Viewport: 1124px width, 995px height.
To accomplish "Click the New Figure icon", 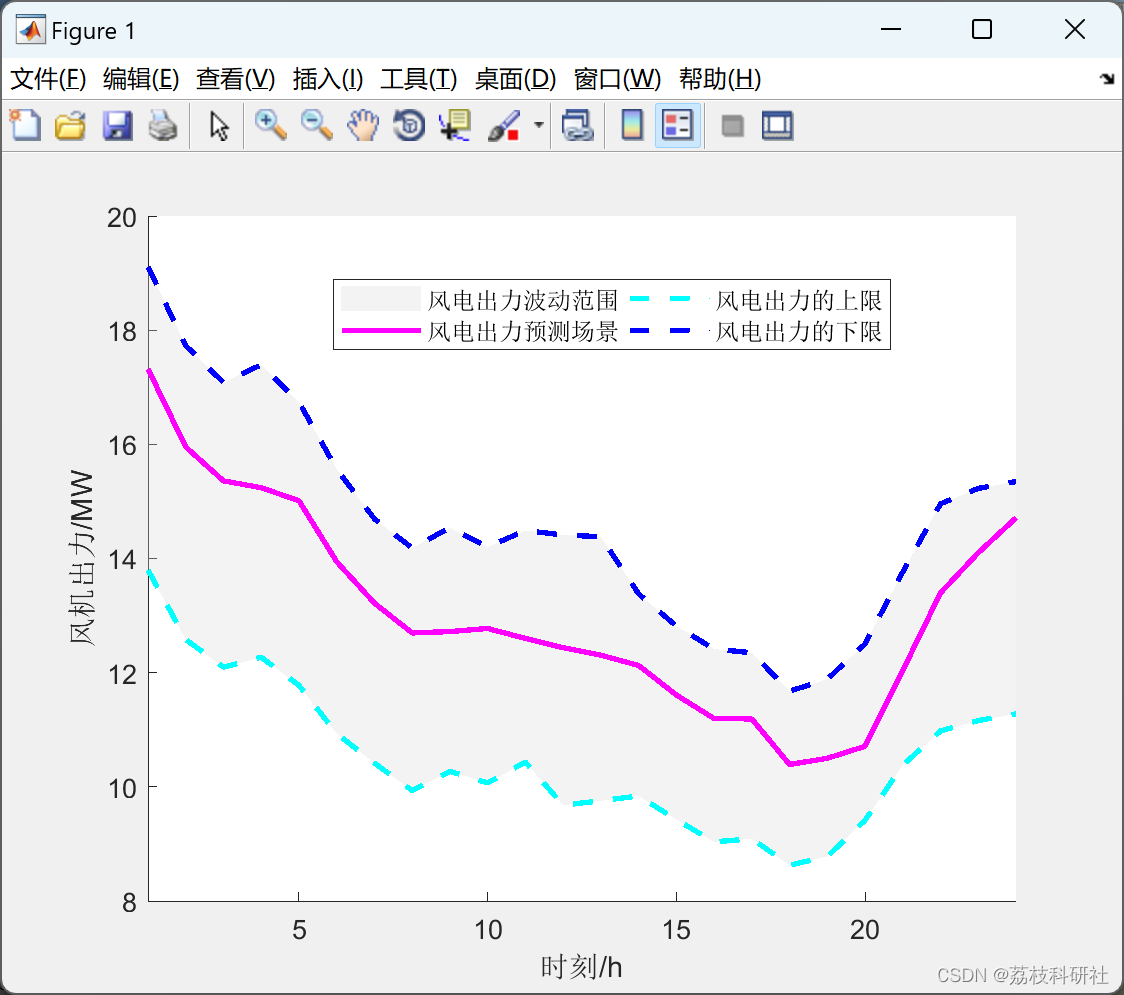I will coord(25,126).
